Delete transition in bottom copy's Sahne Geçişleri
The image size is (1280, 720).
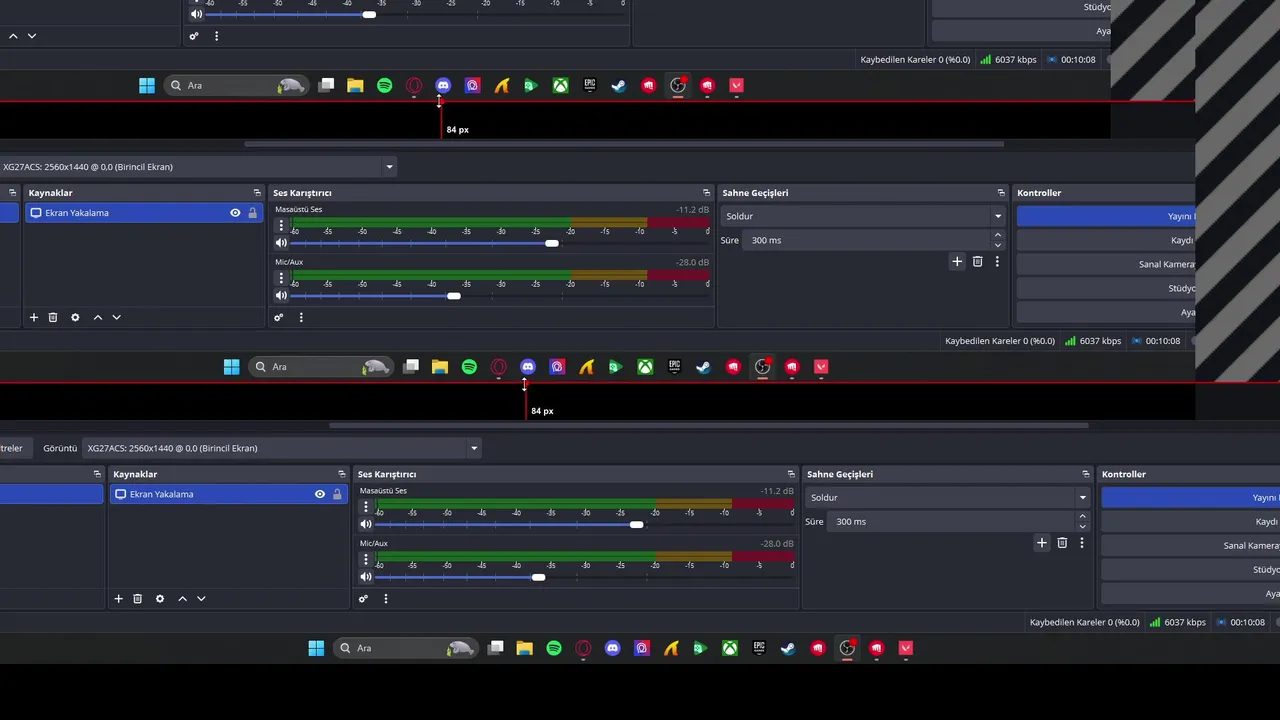(1062, 542)
